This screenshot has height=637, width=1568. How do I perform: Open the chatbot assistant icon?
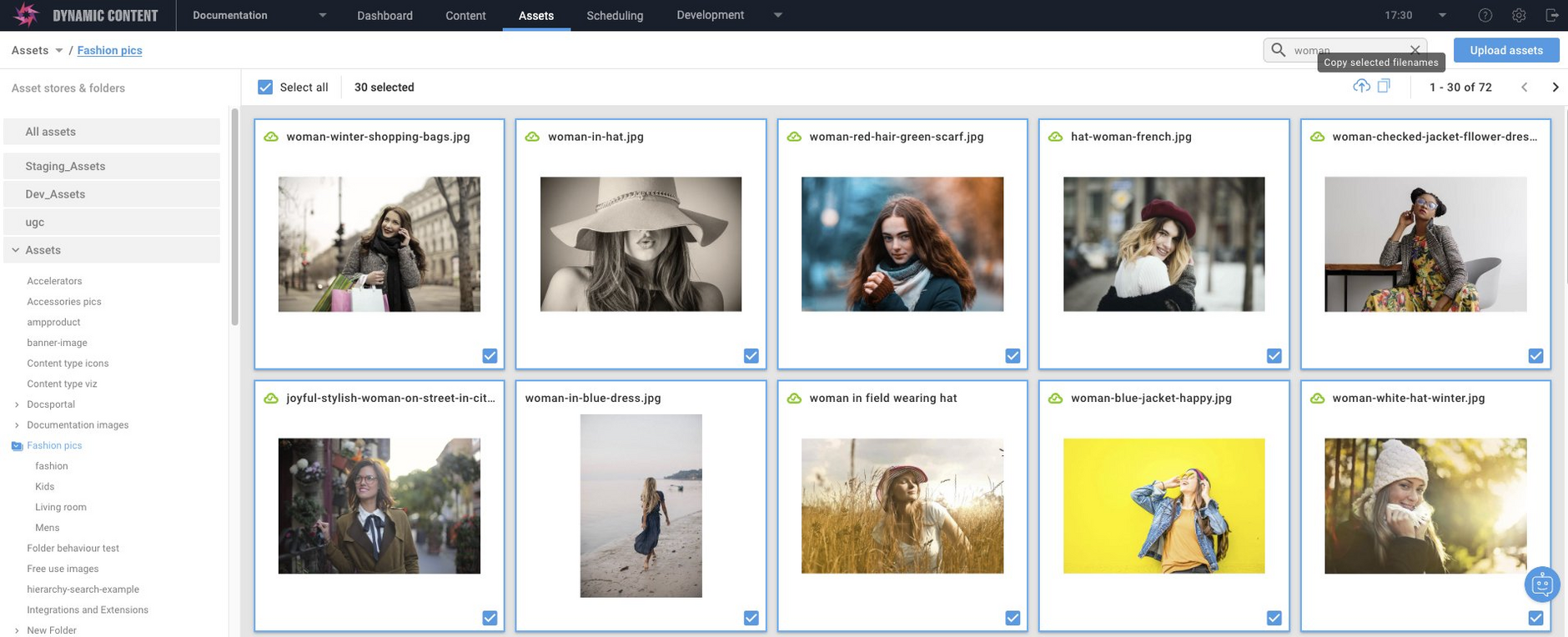[1542, 584]
